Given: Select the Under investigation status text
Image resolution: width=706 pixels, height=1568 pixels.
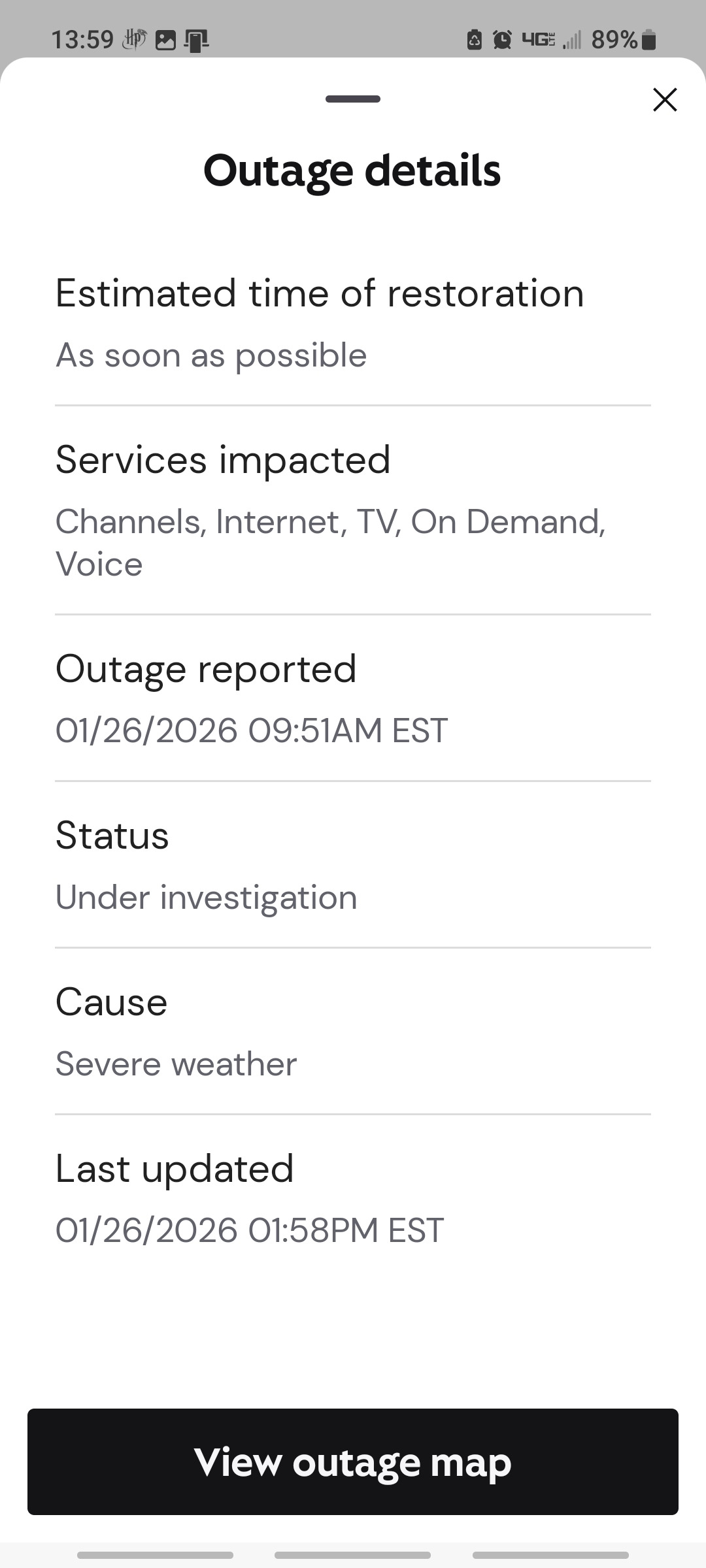Looking at the screenshot, I should tap(205, 896).
